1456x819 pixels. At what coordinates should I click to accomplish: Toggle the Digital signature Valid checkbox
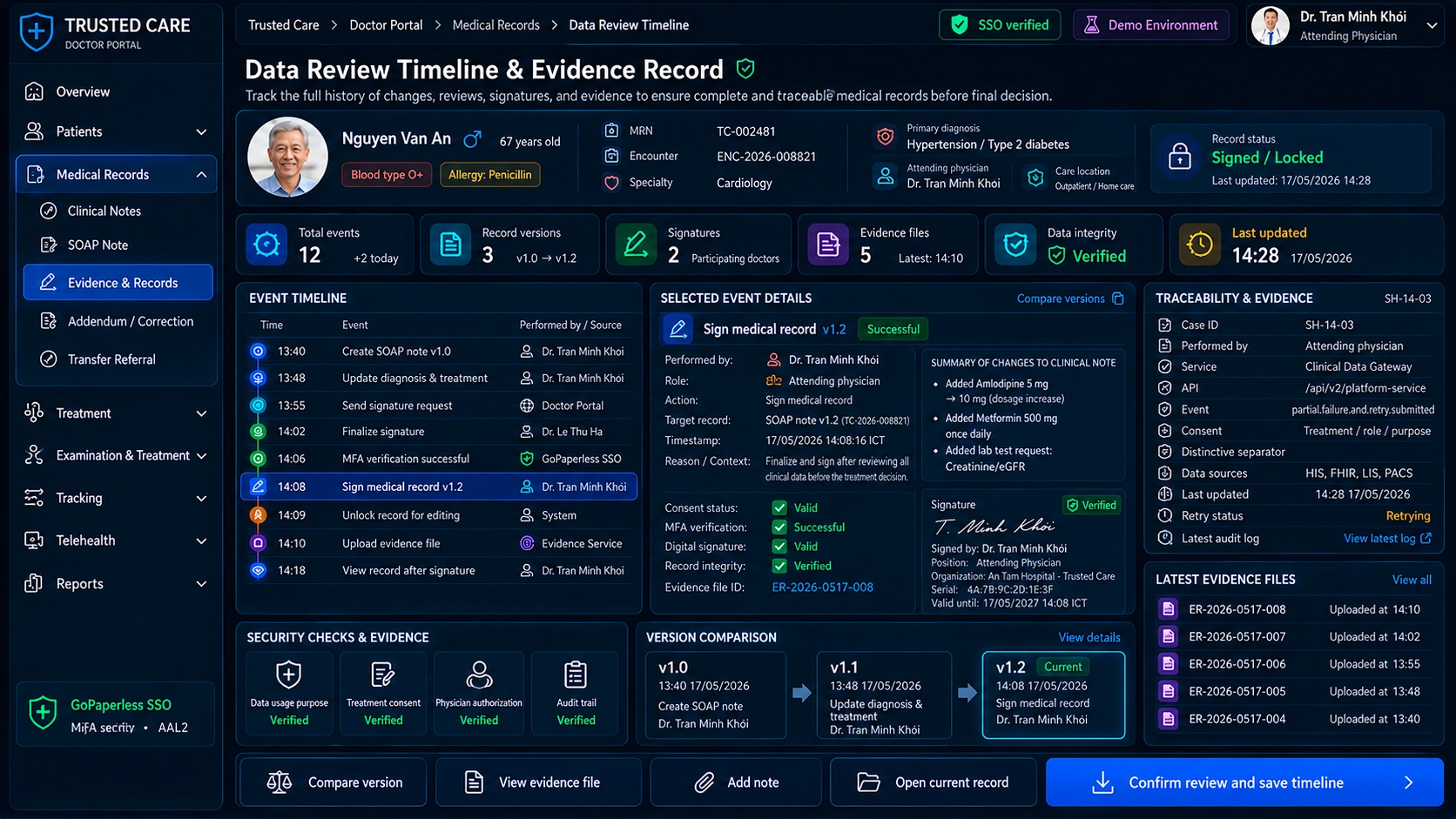pos(779,547)
